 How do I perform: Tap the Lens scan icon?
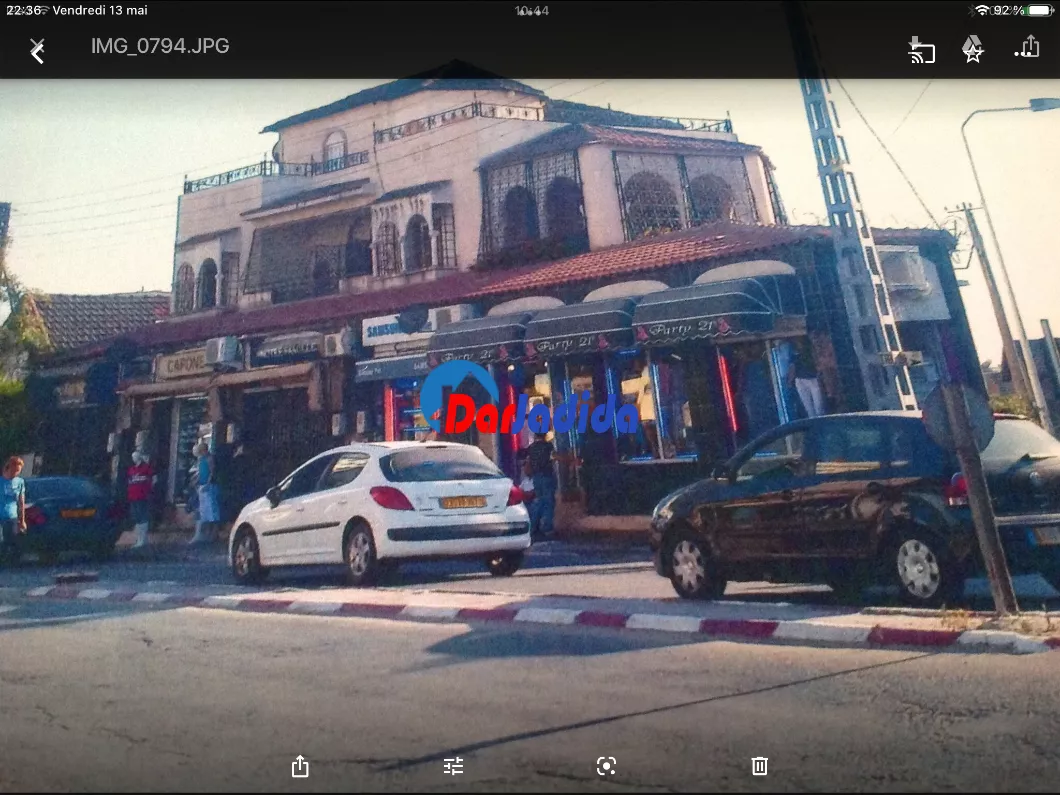(x=606, y=766)
